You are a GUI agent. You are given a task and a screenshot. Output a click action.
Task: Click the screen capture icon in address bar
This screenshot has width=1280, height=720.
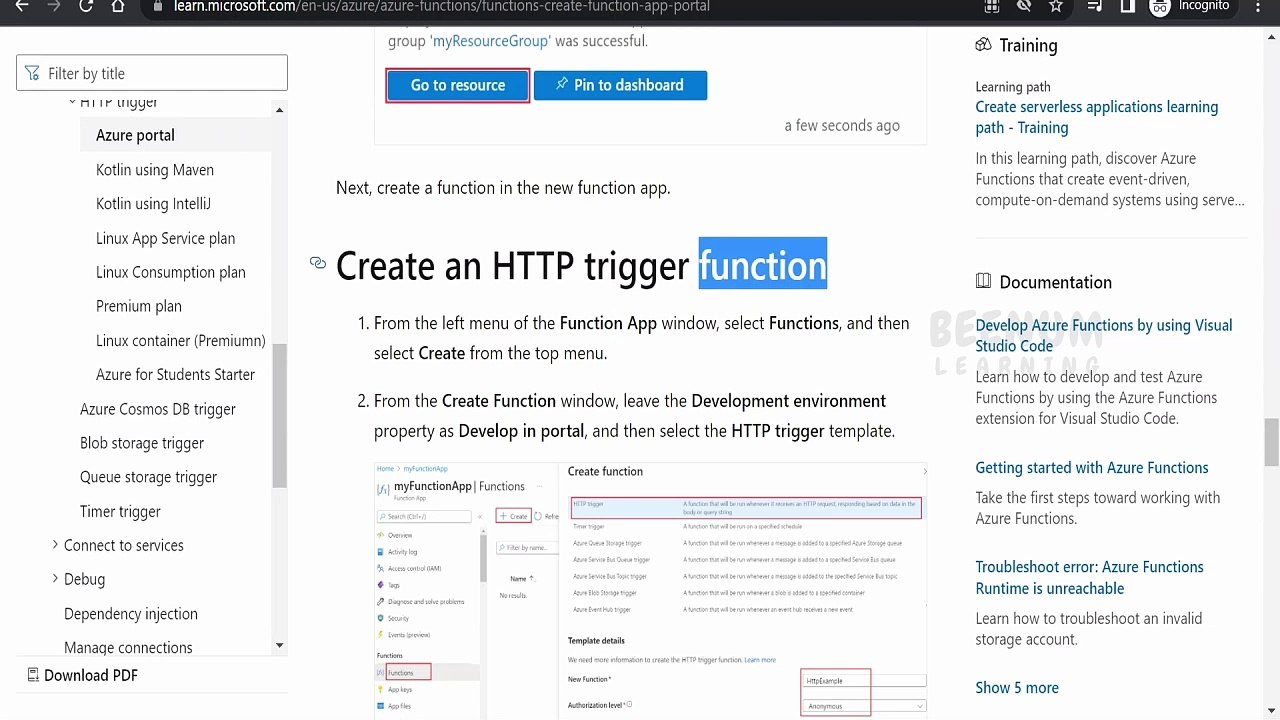pos(992,6)
